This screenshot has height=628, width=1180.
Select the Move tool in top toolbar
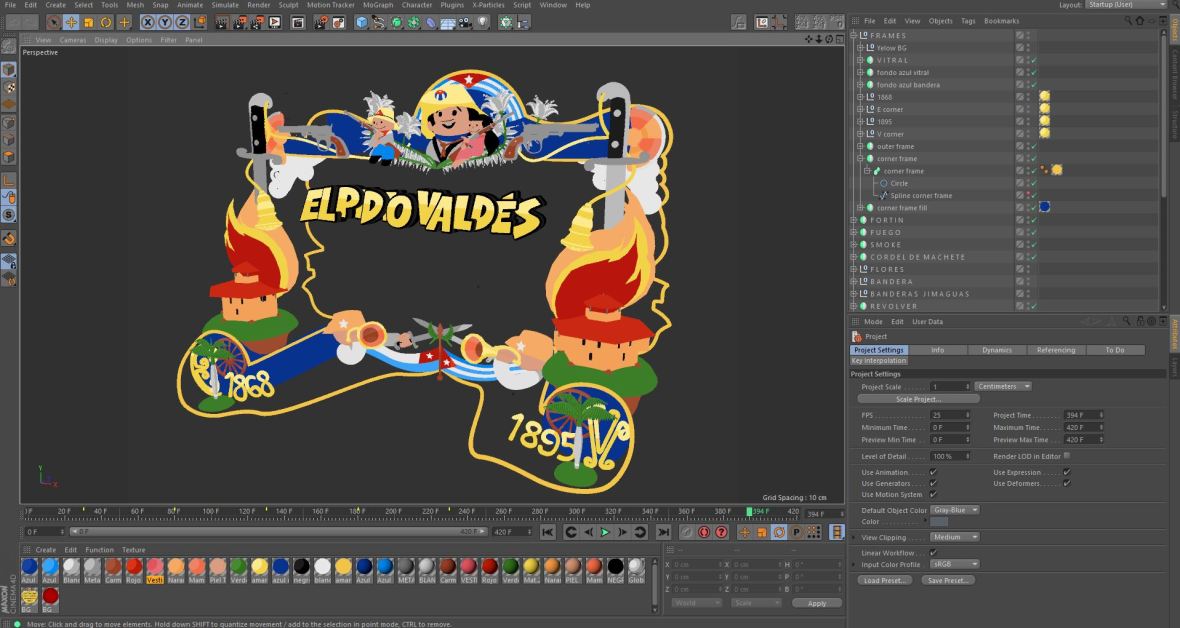71,22
